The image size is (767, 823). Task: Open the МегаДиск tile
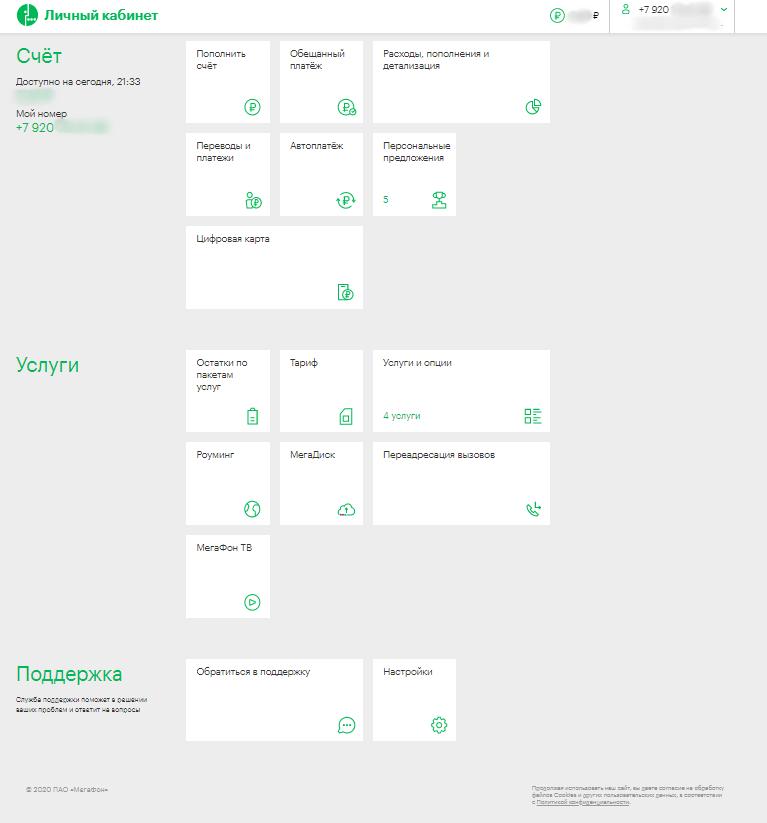(x=321, y=483)
